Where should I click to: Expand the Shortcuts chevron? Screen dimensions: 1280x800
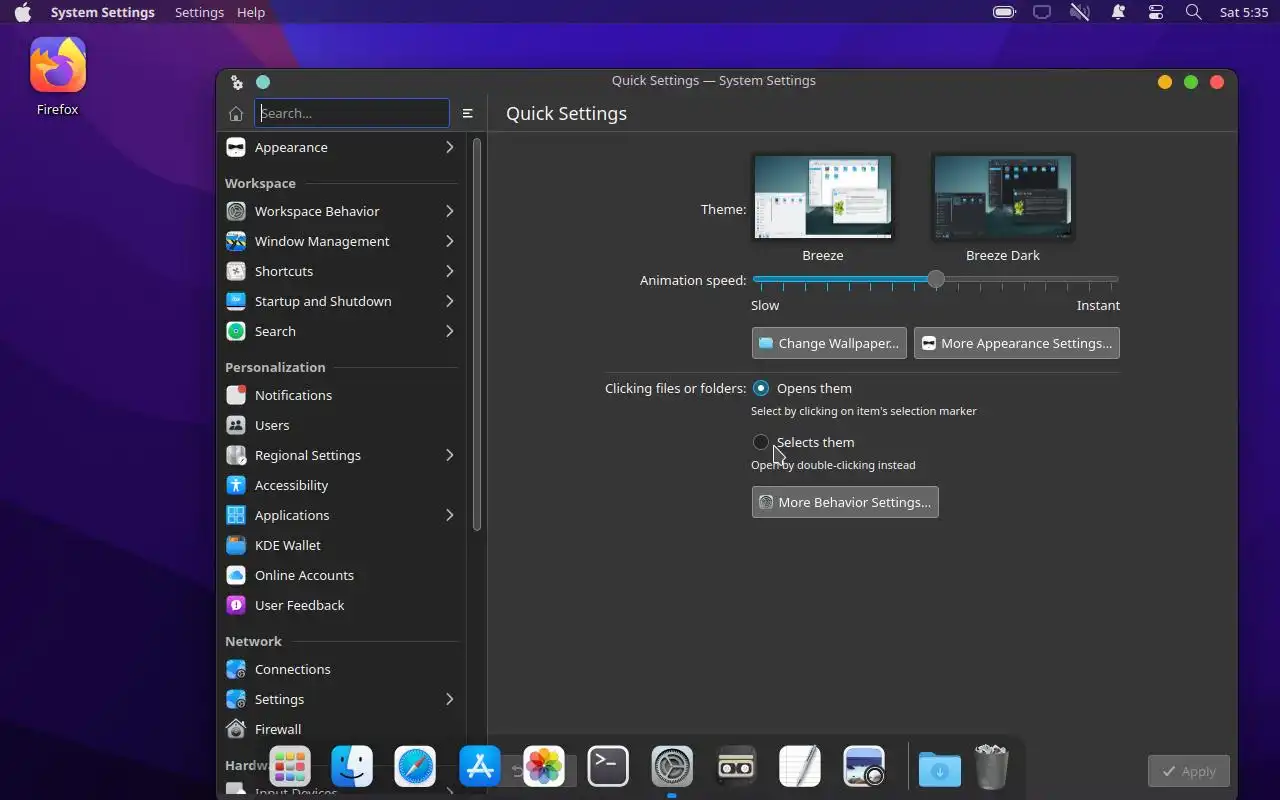click(450, 271)
